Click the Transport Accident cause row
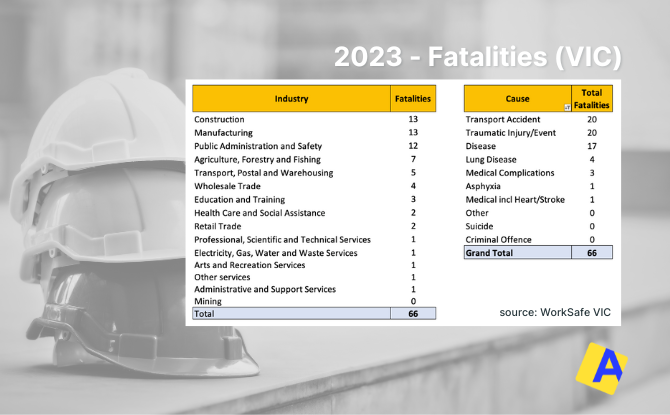 (538, 119)
